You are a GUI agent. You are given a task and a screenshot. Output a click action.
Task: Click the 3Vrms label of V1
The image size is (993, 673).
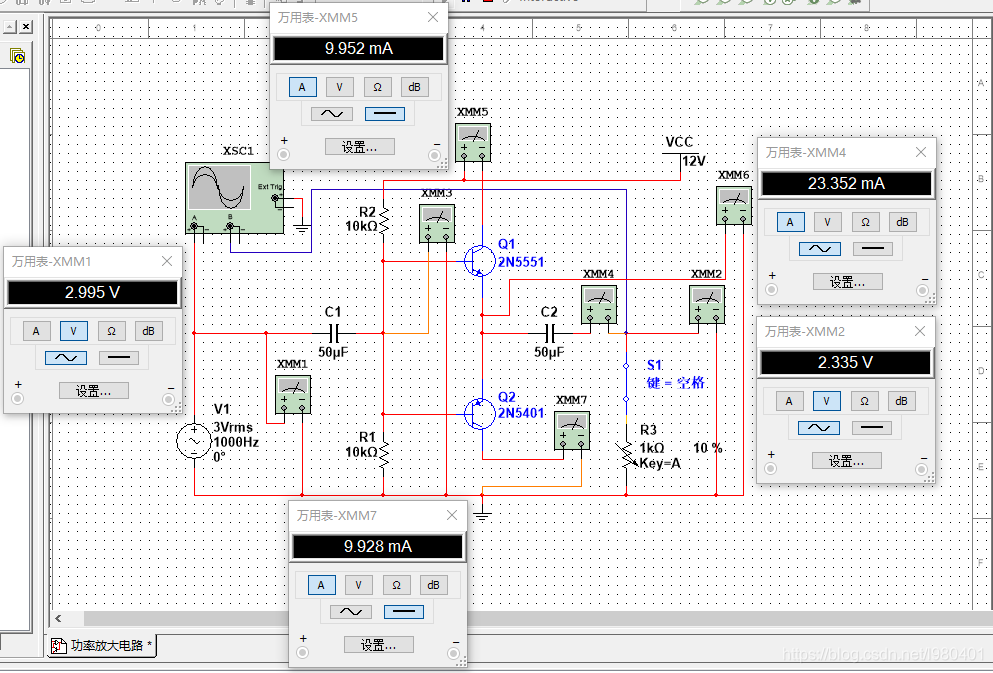click(x=233, y=427)
